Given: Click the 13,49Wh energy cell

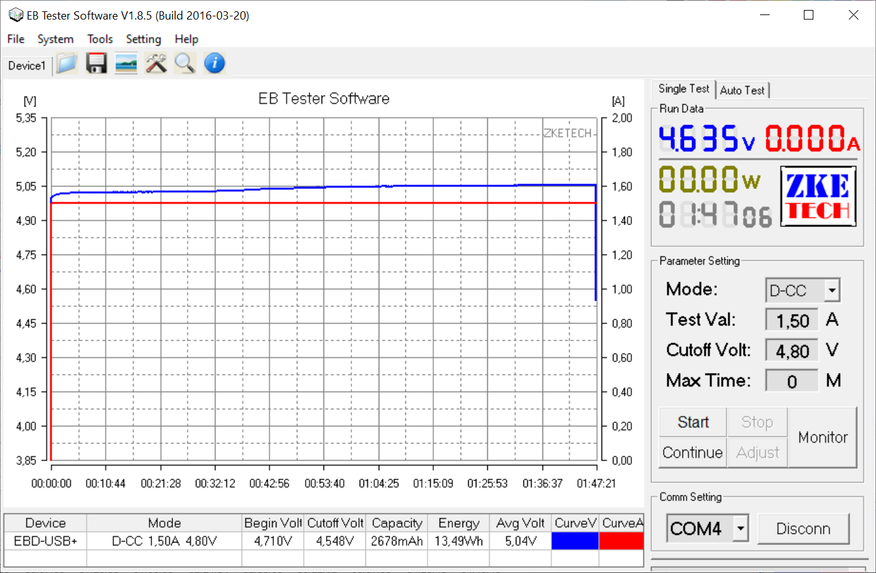Looking at the screenshot, I should tap(459, 541).
